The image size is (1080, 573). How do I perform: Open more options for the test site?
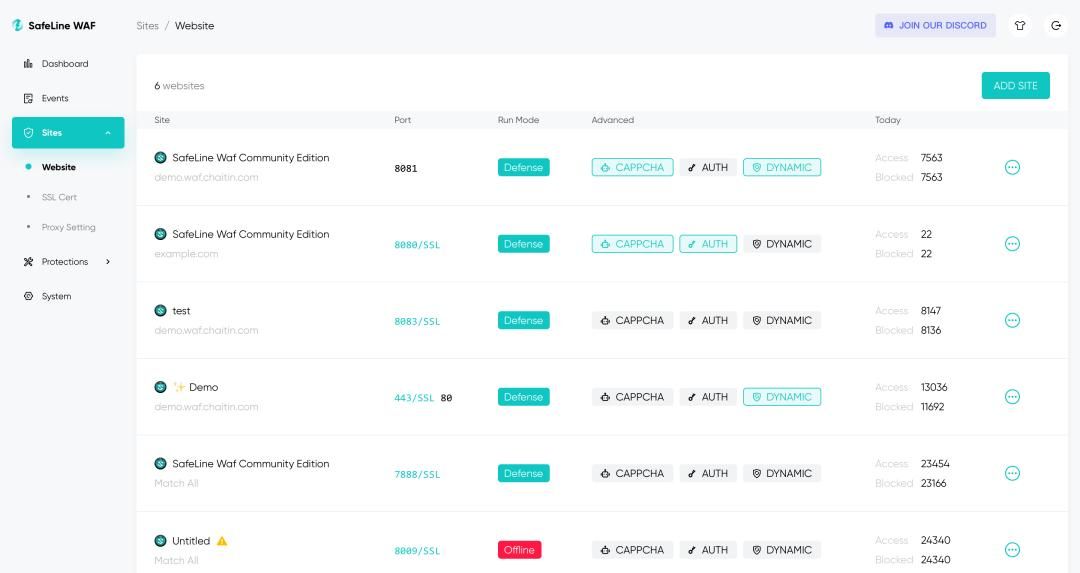pyautogui.click(x=1012, y=320)
